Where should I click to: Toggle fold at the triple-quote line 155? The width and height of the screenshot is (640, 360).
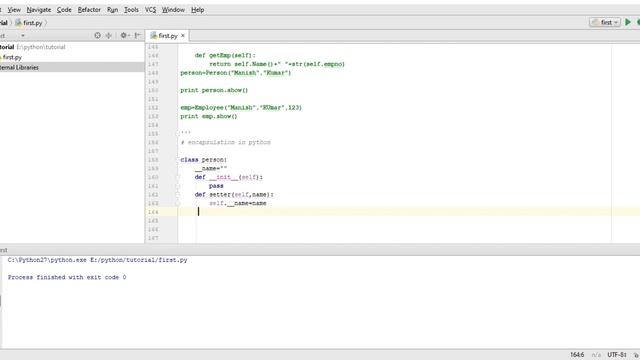point(178,133)
